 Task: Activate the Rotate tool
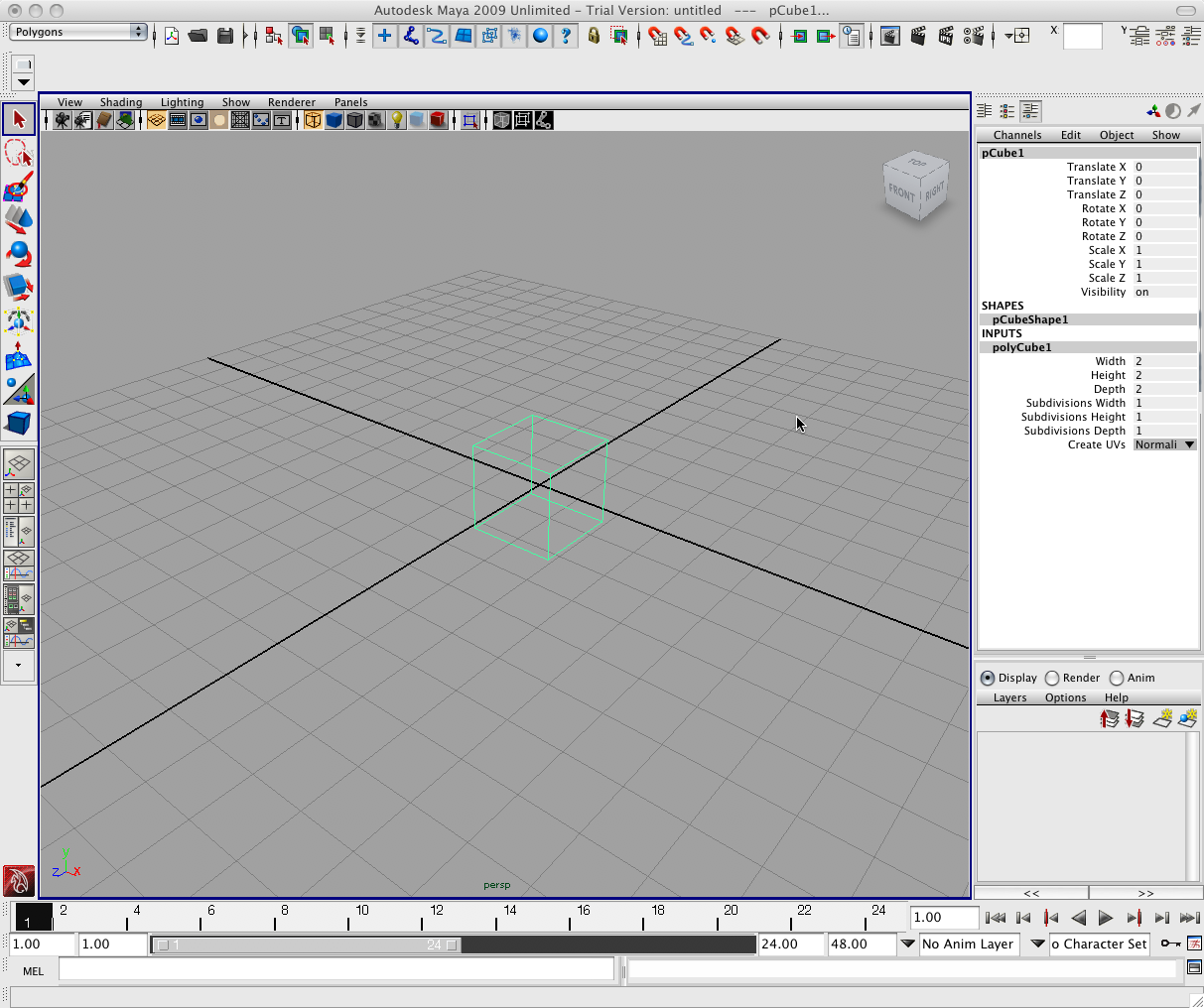click(x=18, y=254)
